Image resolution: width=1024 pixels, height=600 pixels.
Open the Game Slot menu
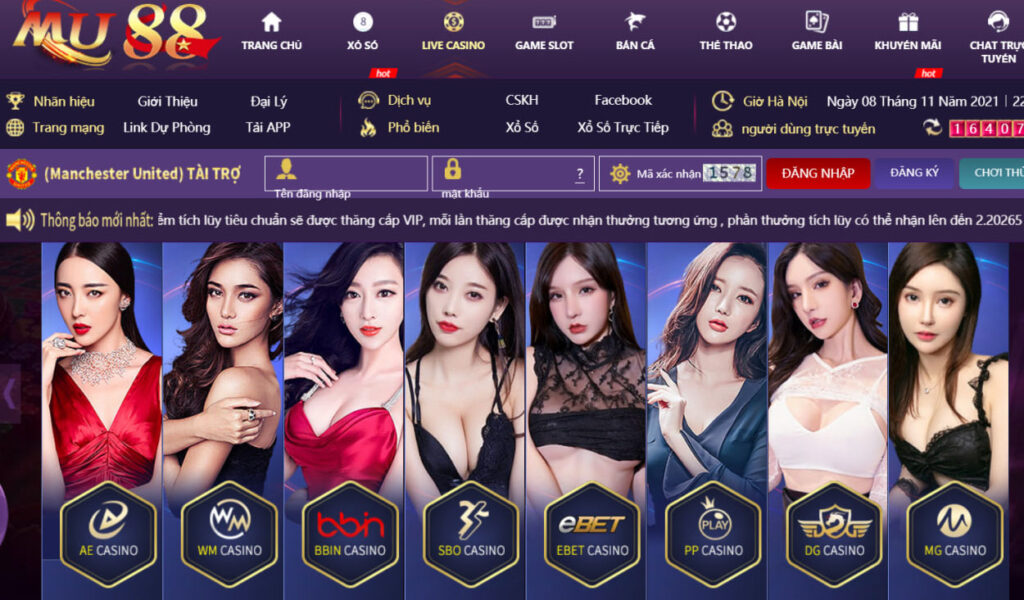pyautogui.click(x=544, y=32)
